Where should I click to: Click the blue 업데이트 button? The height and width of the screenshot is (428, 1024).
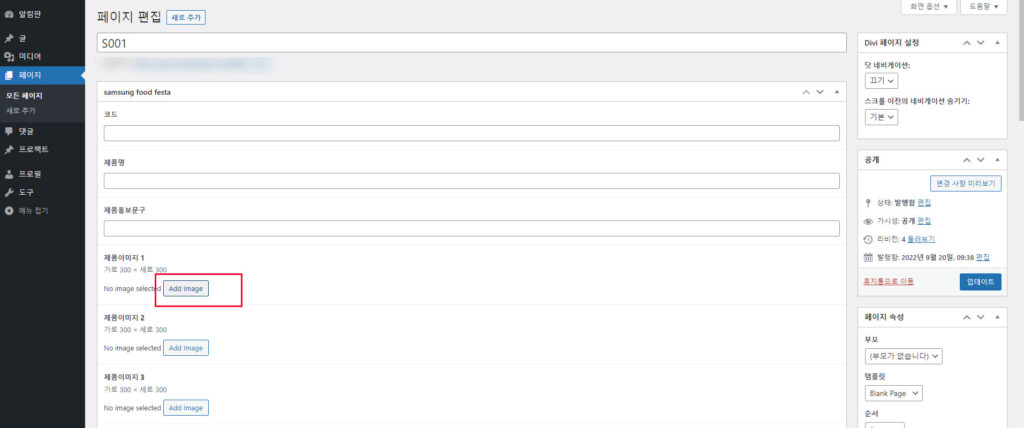pos(980,282)
